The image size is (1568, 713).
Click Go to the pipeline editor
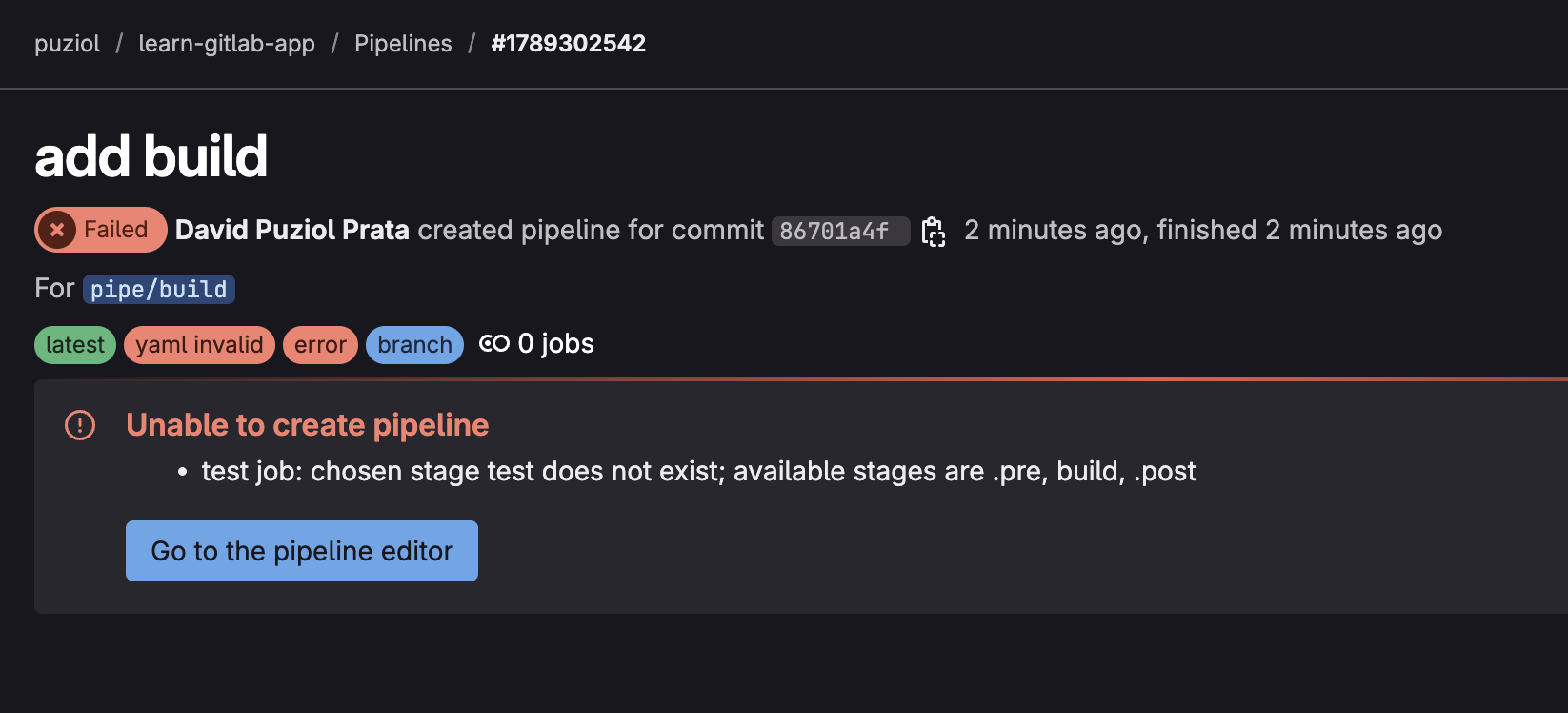pos(301,551)
